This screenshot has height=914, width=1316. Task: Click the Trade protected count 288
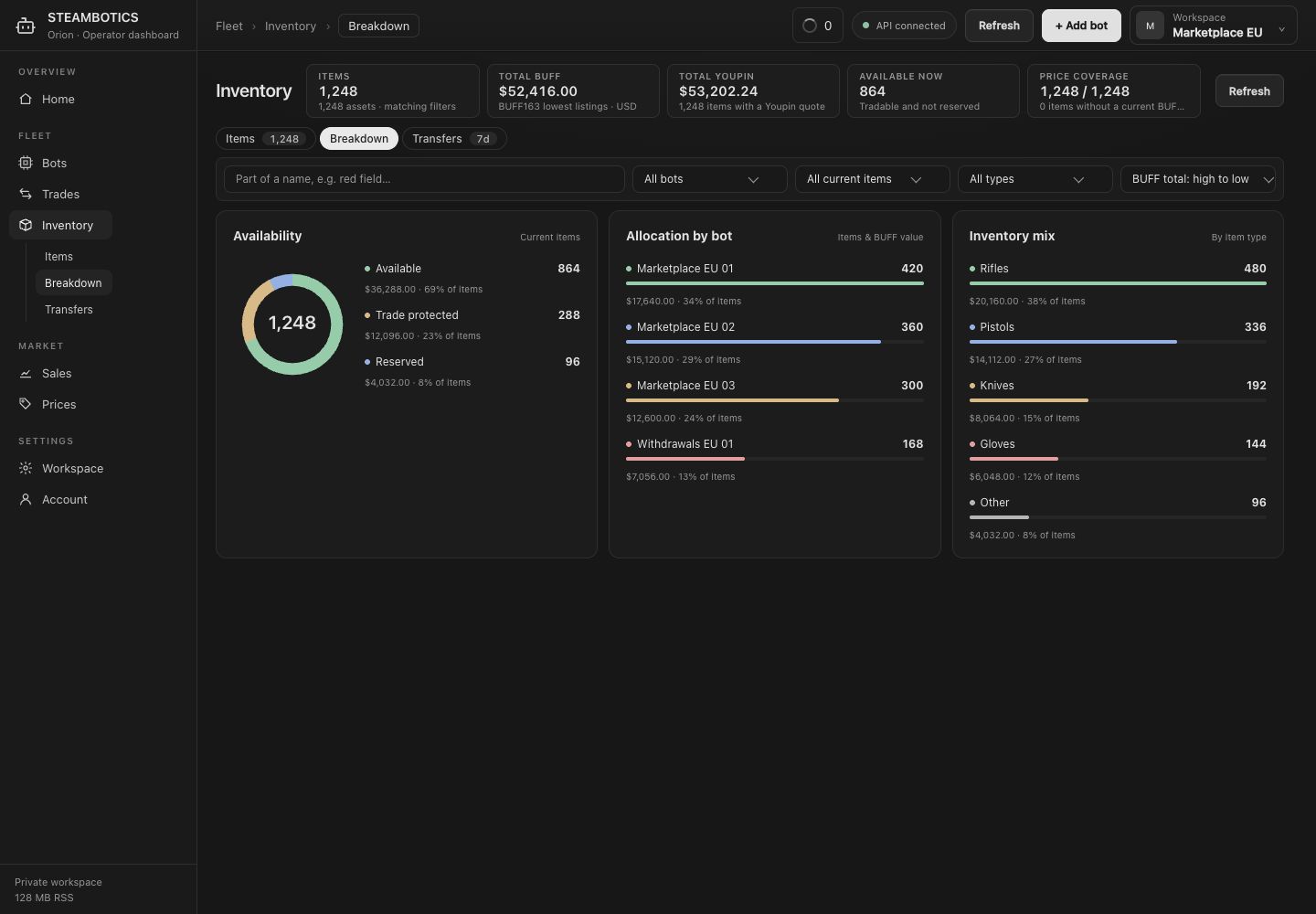pos(568,315)
